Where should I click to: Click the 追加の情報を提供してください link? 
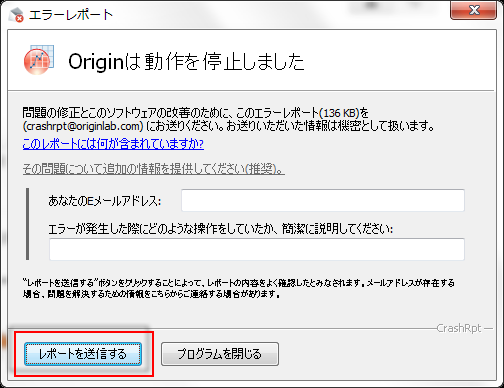pos(153,169)
